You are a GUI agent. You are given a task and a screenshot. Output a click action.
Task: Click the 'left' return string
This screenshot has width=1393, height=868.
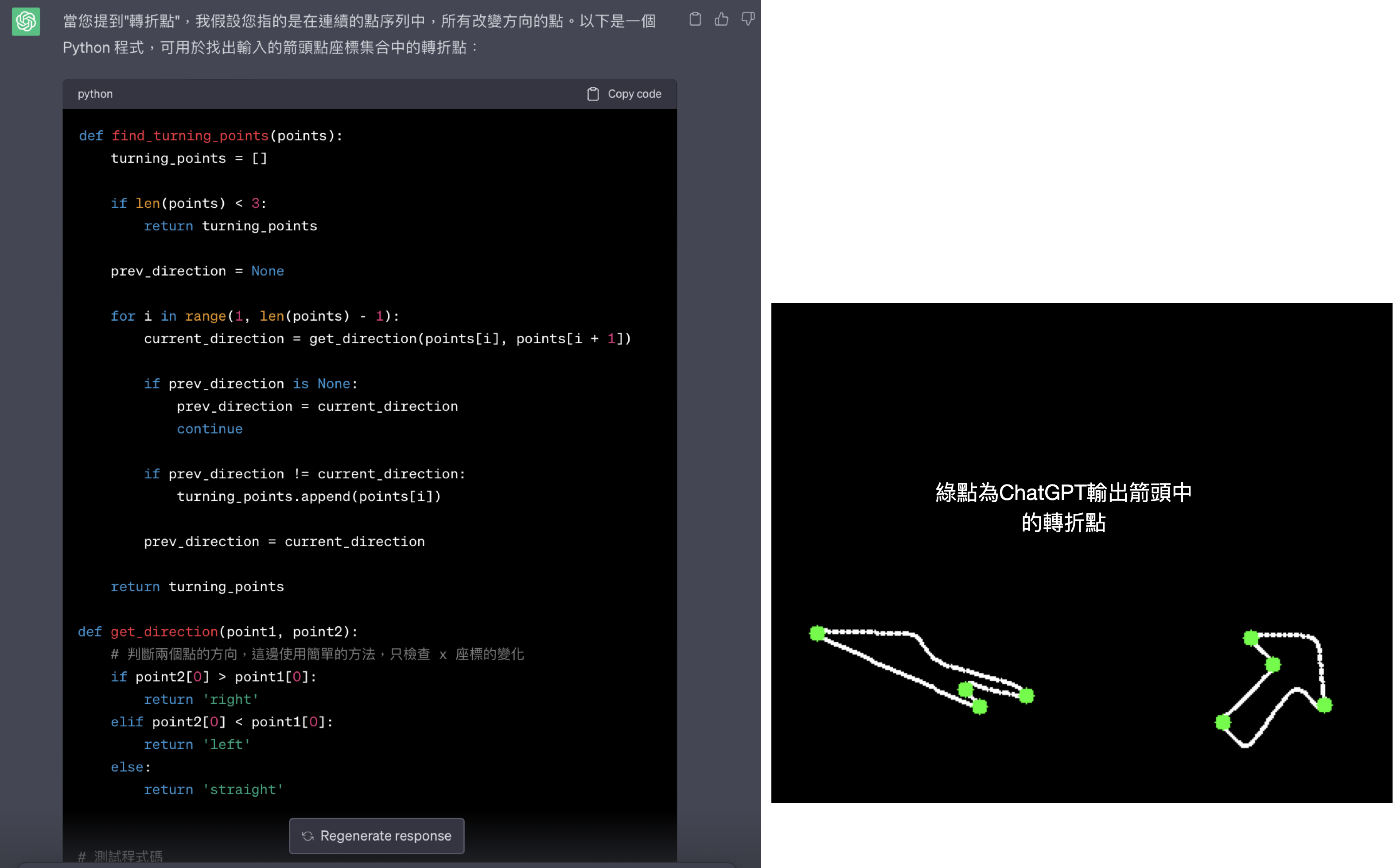coord(227,744)
